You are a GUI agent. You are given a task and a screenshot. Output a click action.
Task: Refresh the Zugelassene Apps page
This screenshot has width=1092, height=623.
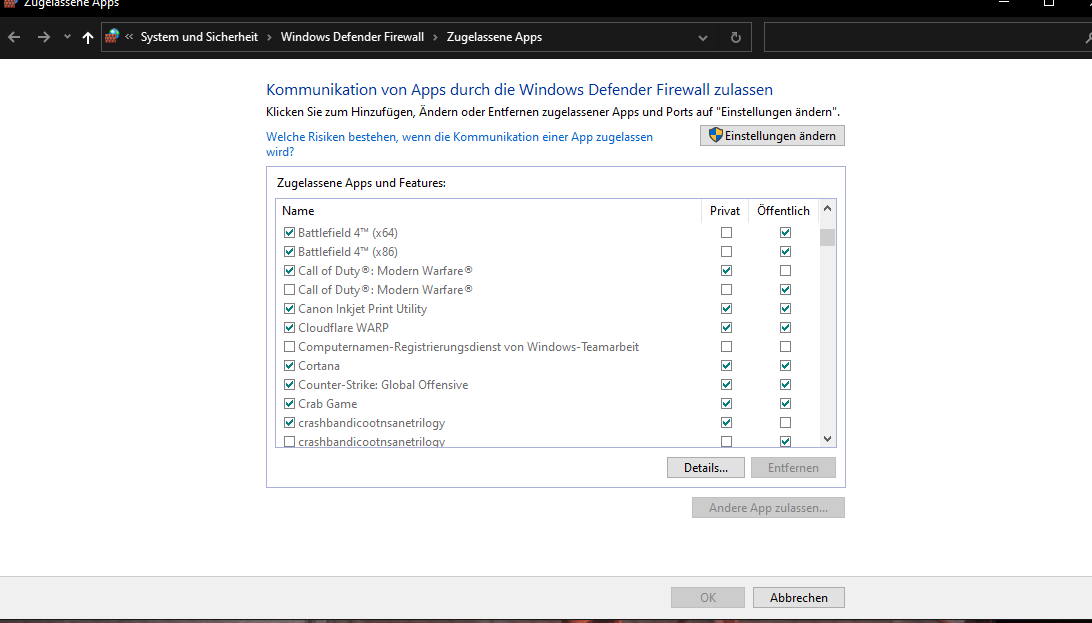(x=735, y=38)
